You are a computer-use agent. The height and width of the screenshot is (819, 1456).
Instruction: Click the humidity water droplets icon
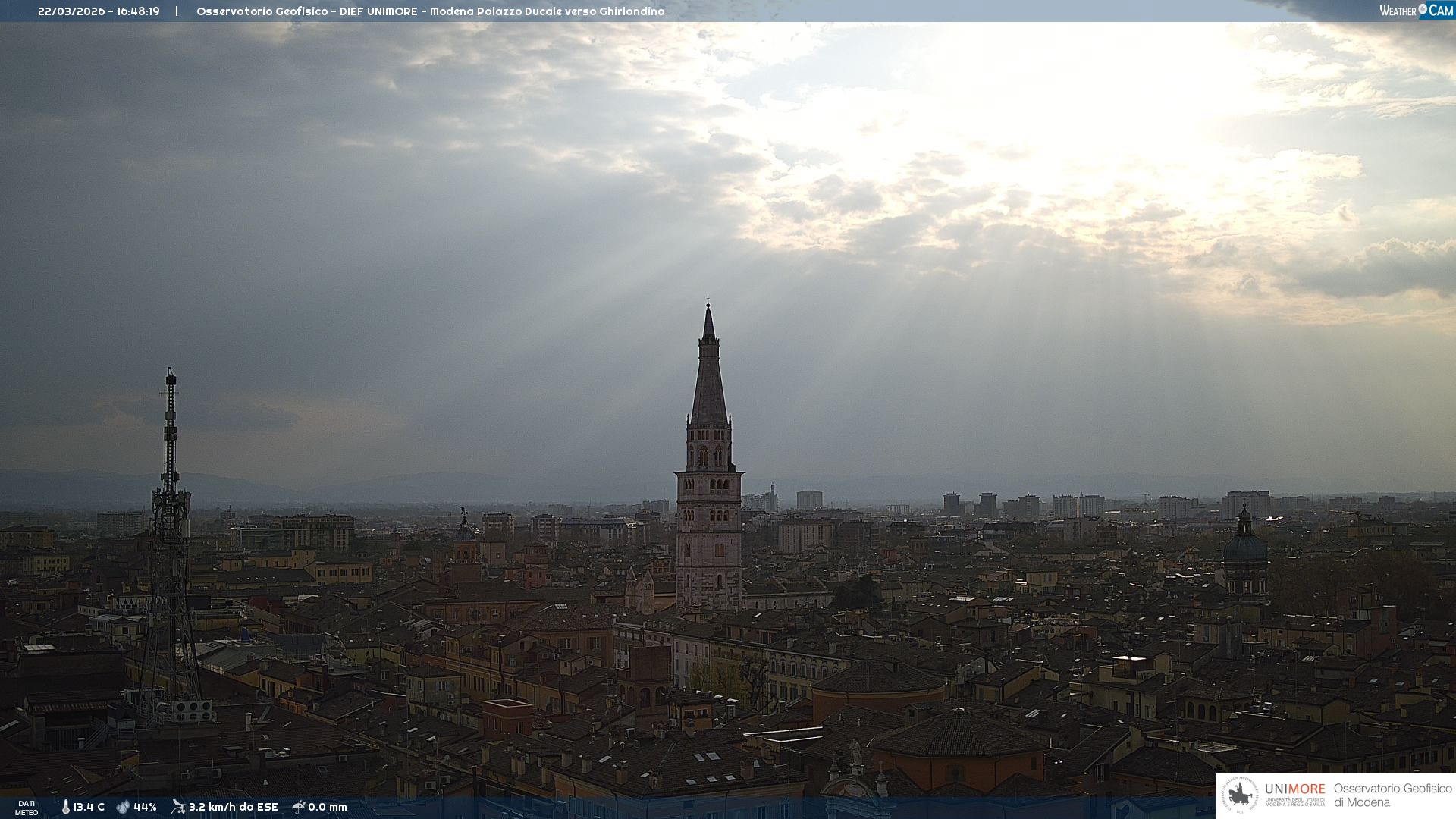(123, 807)
